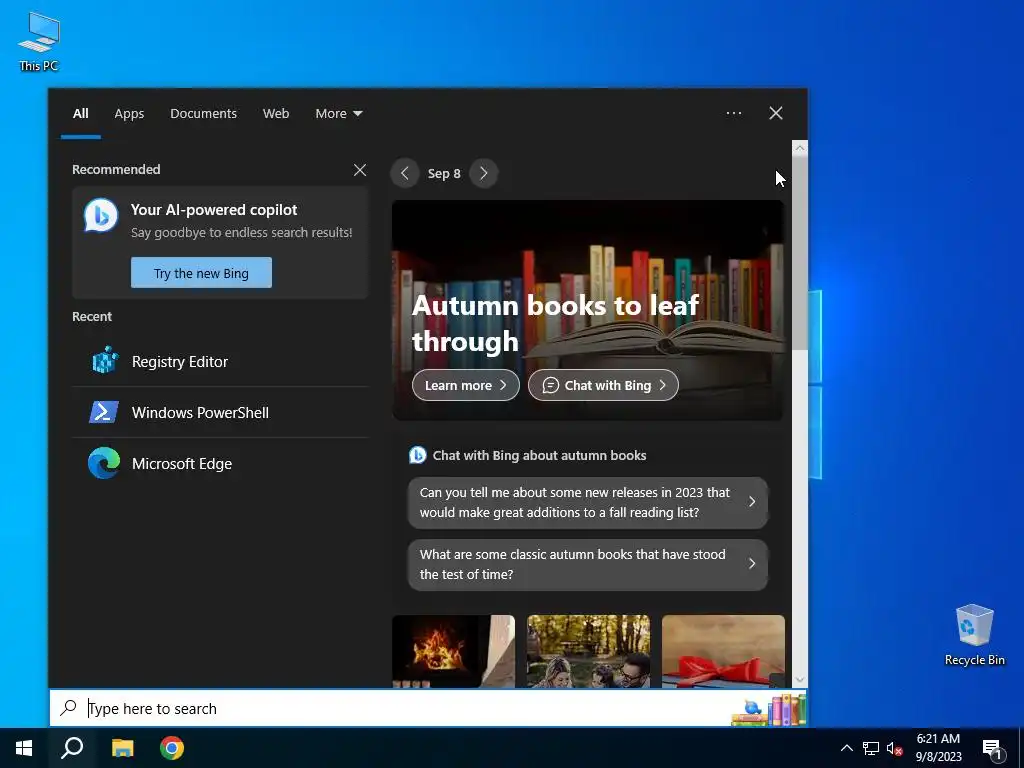Click the Your AI-powered copilot heading
1024x768 pixels.
click(x=214, y=210)
